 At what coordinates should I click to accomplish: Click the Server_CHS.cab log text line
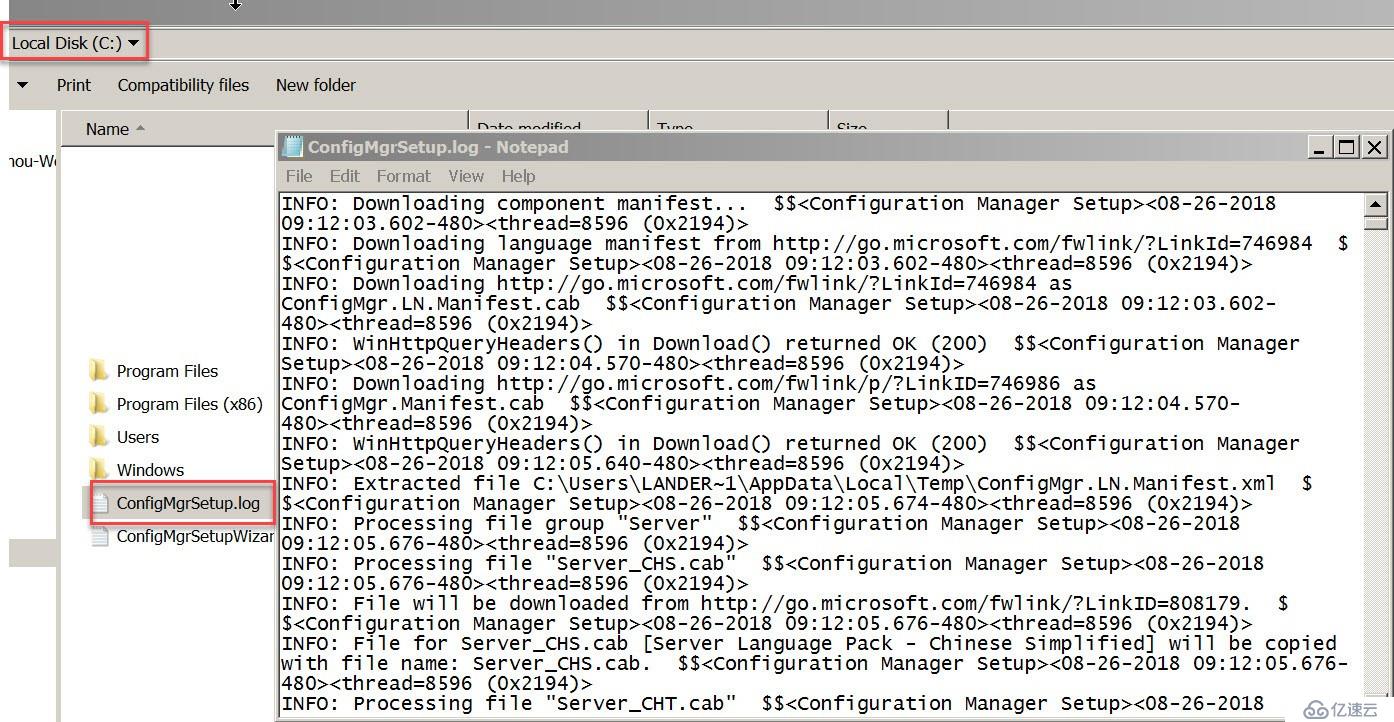click(x=772, y=564)
